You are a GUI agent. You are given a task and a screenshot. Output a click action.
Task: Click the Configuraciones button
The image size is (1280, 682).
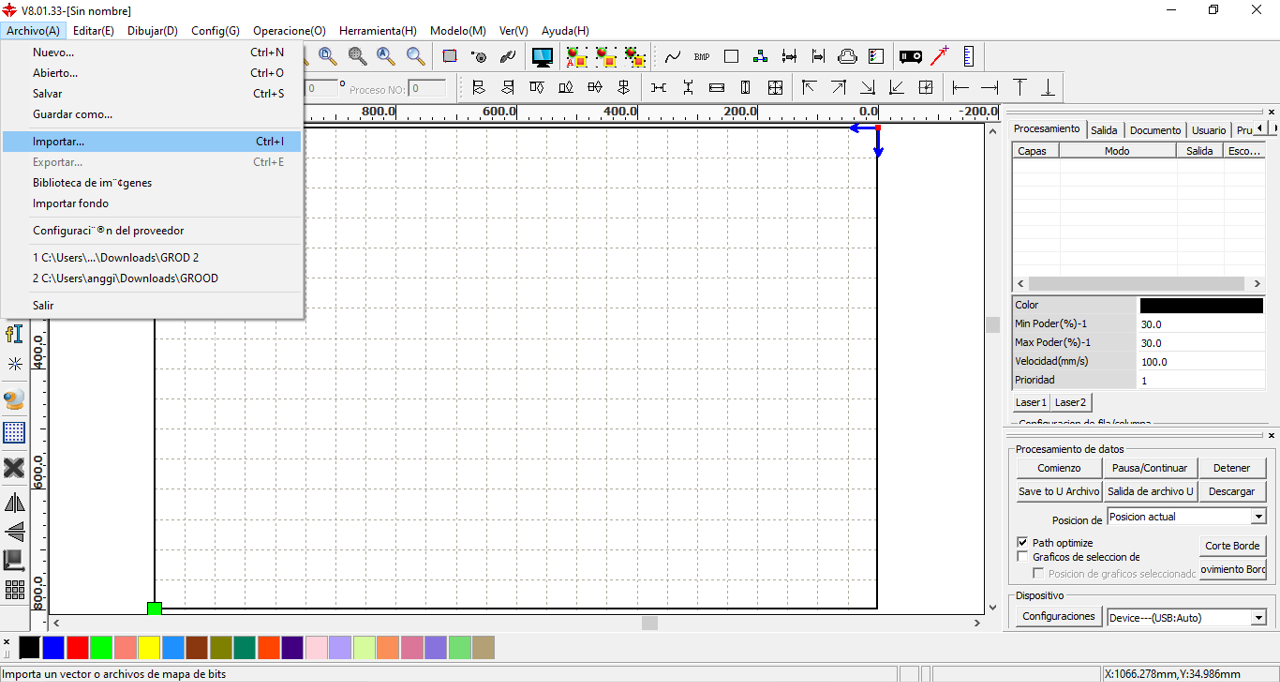pyautogui.click(x=1059, y=617)
